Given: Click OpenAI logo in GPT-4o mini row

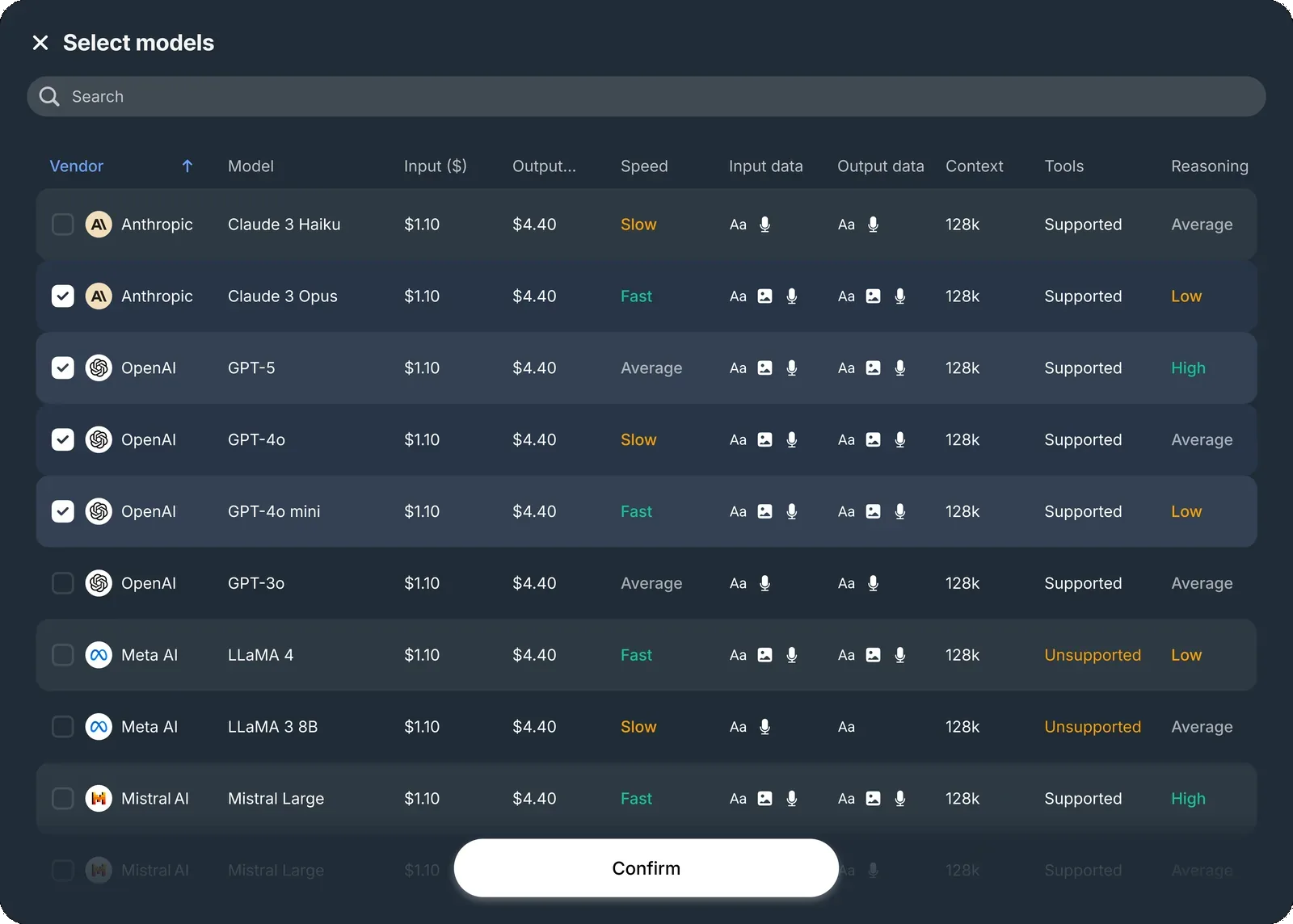Looking at the screenshot, I should [x=99, y=512].
